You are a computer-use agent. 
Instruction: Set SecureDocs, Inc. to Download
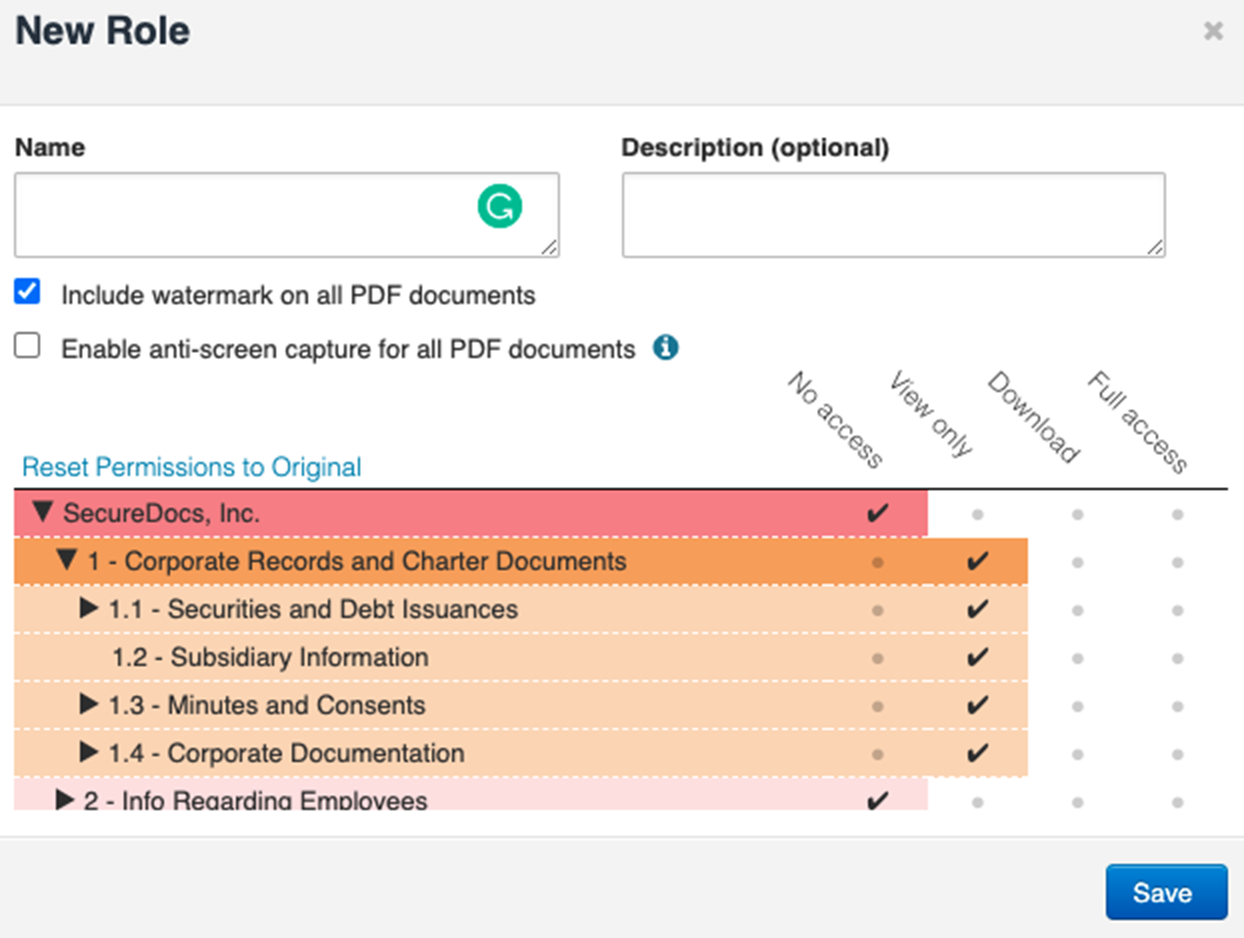pyautogui.click(x=1077, y=515)
